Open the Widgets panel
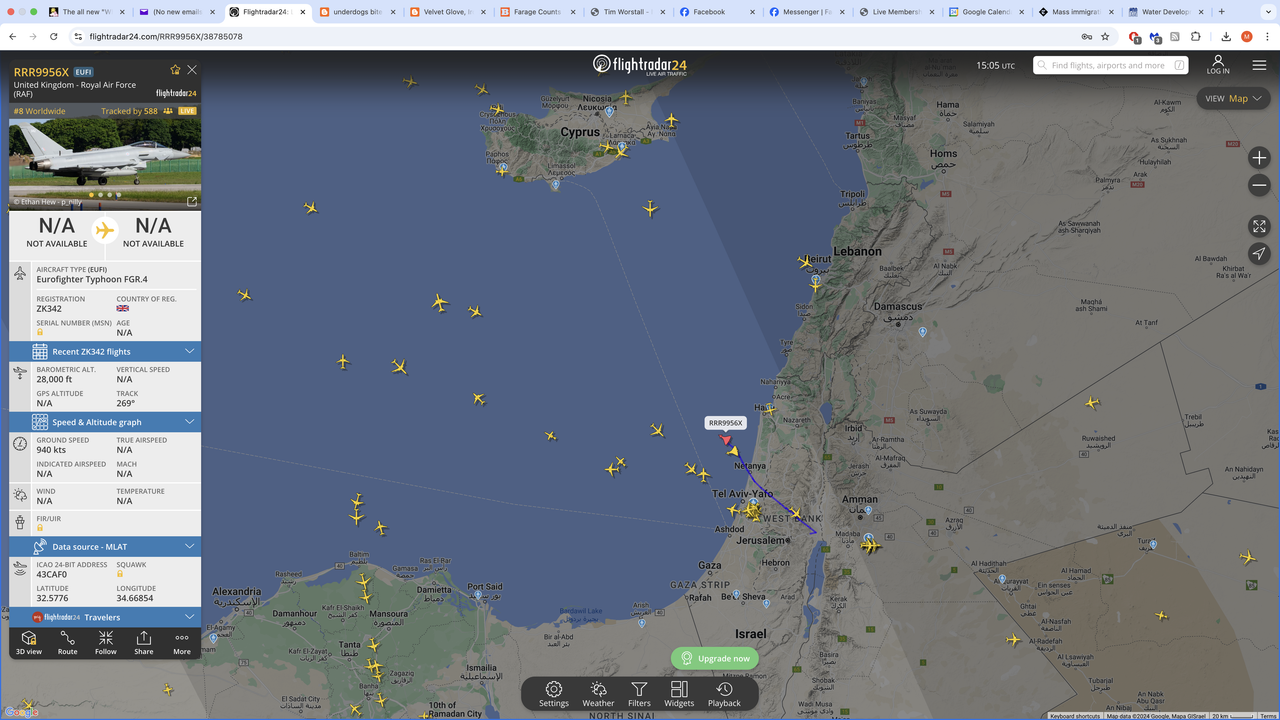Viewport: 1280px width, 720px height. (x=679, y=694)
